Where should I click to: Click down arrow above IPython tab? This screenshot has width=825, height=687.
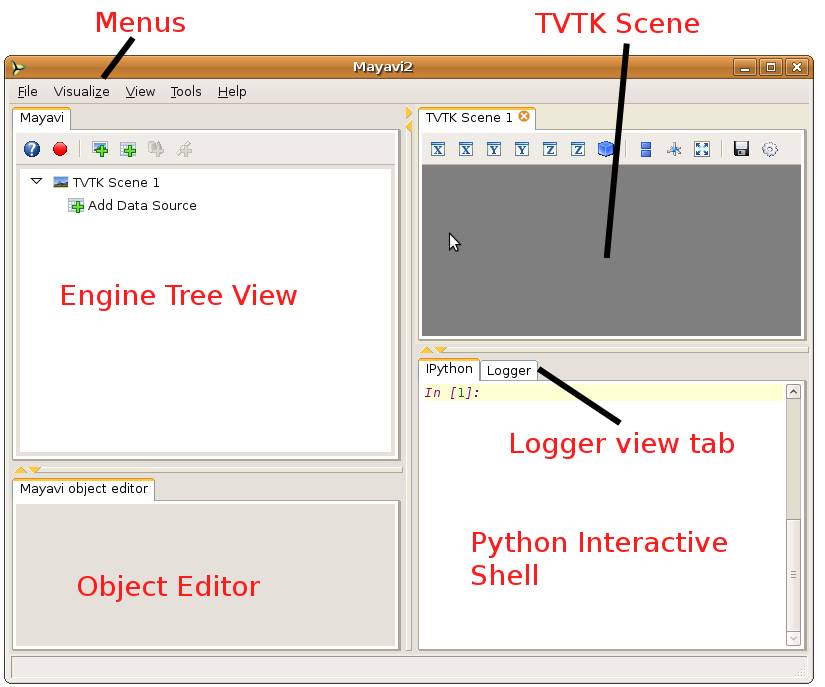(x=441, y=349)
